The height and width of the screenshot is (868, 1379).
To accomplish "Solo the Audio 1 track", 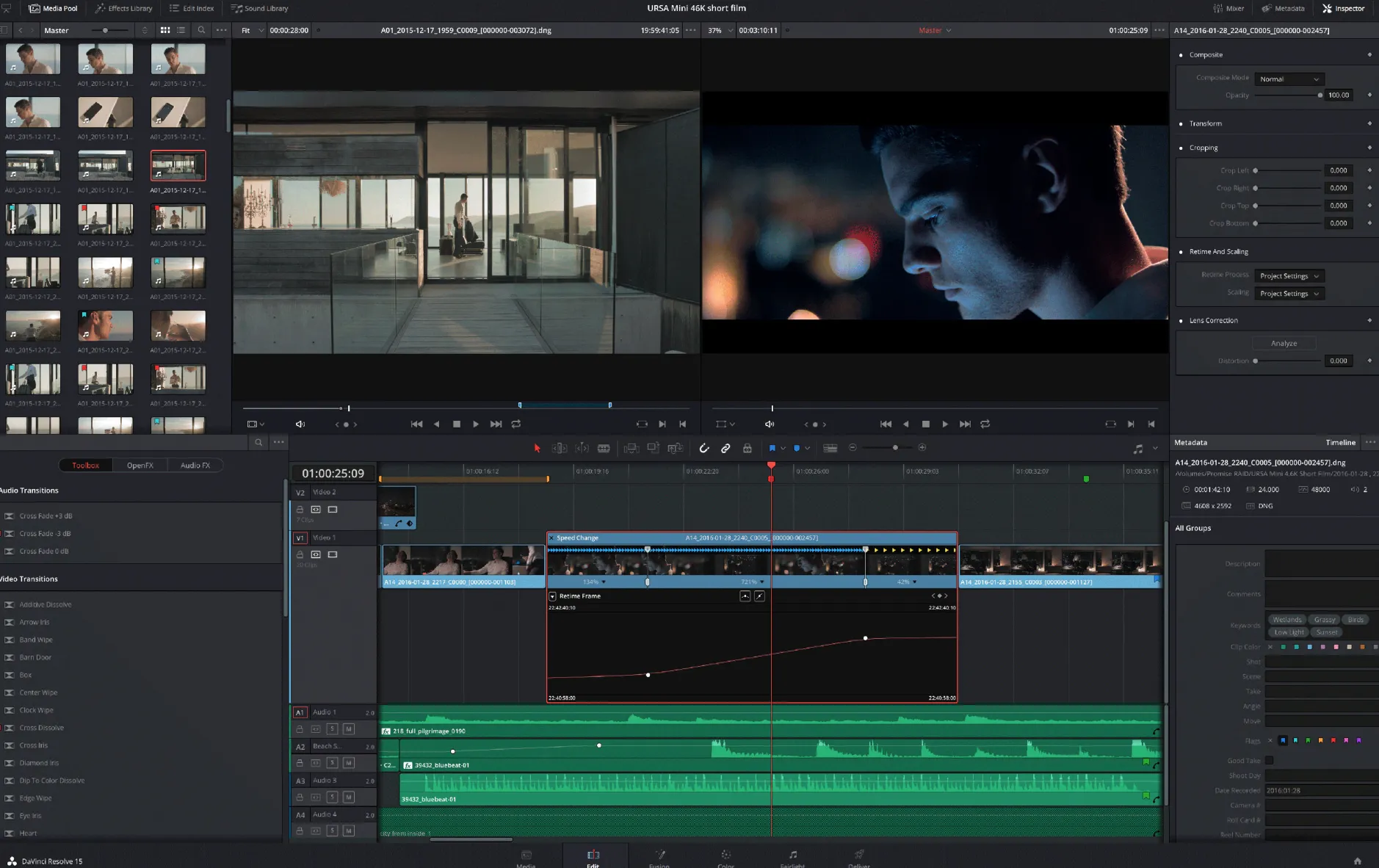I will [332, 729].
